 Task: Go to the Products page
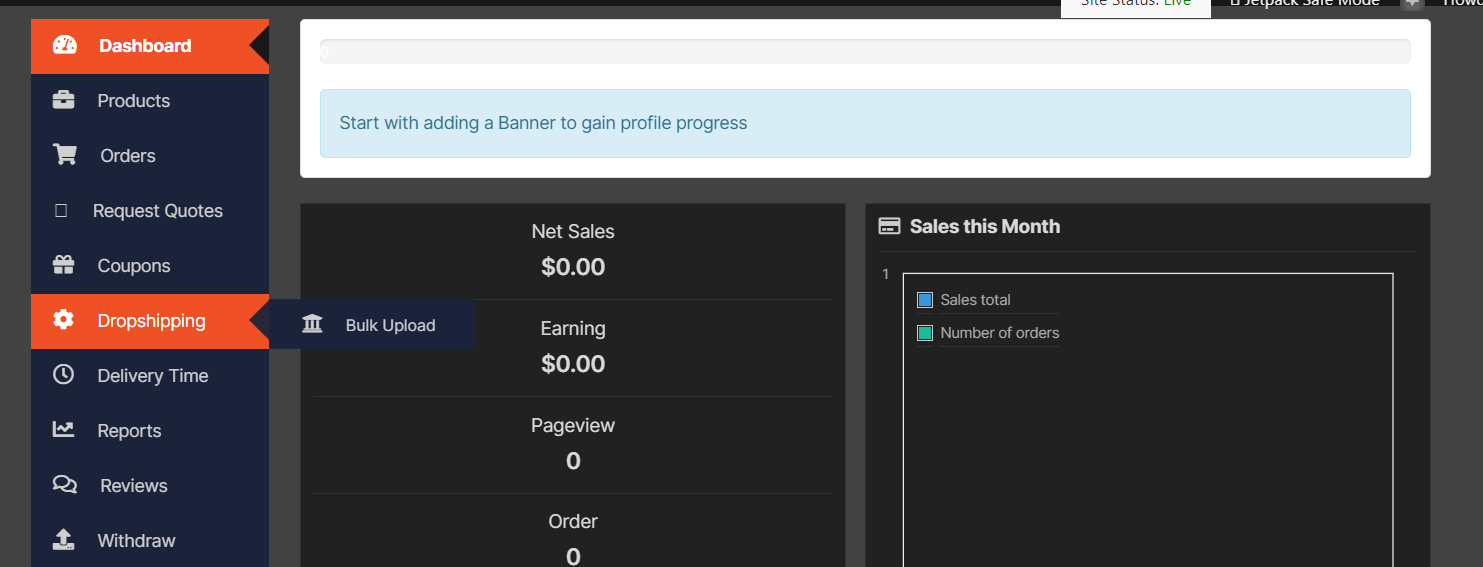[x=133, y=101]
